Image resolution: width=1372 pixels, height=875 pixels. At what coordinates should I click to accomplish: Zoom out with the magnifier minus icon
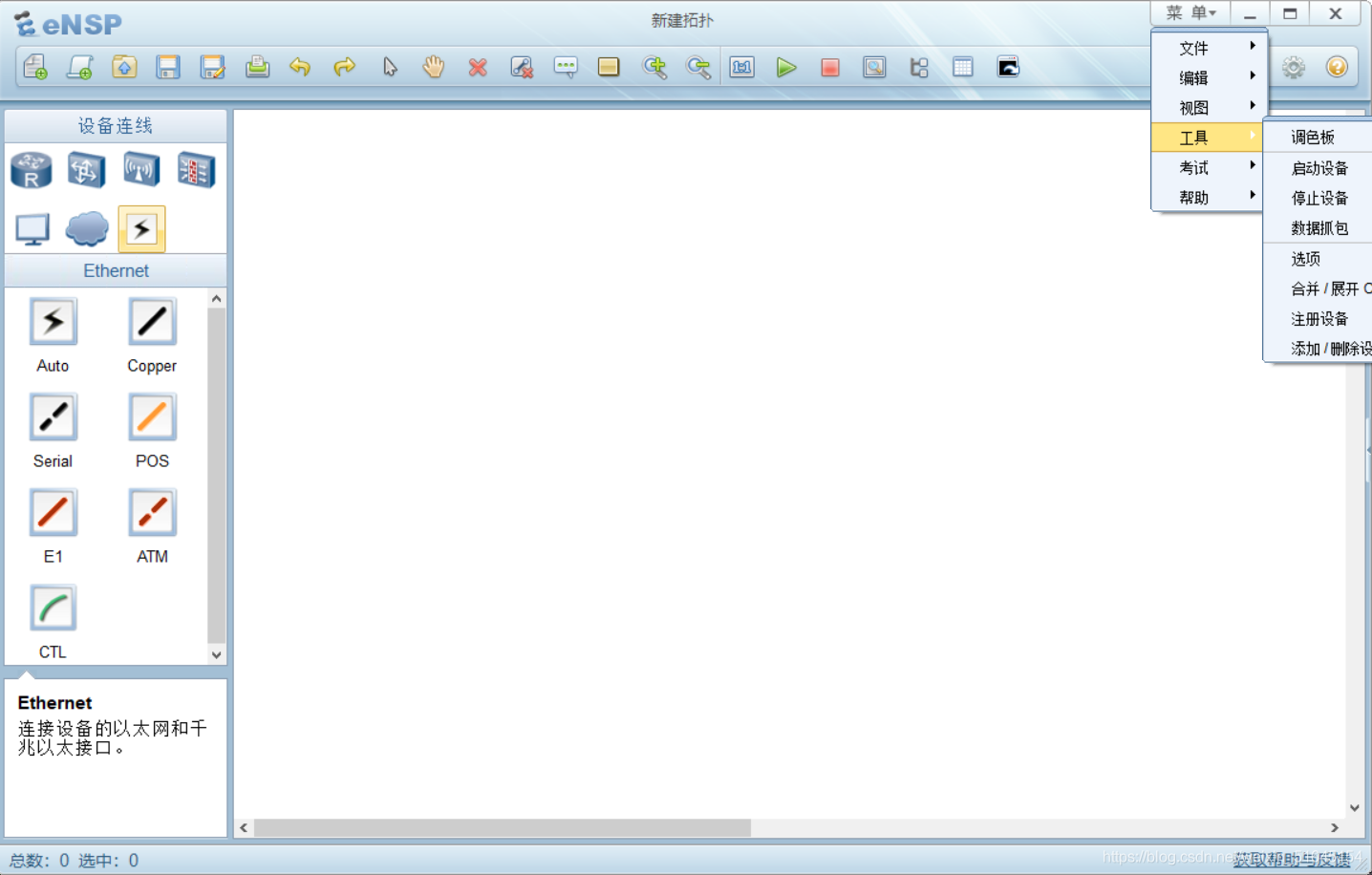(698, 67)
